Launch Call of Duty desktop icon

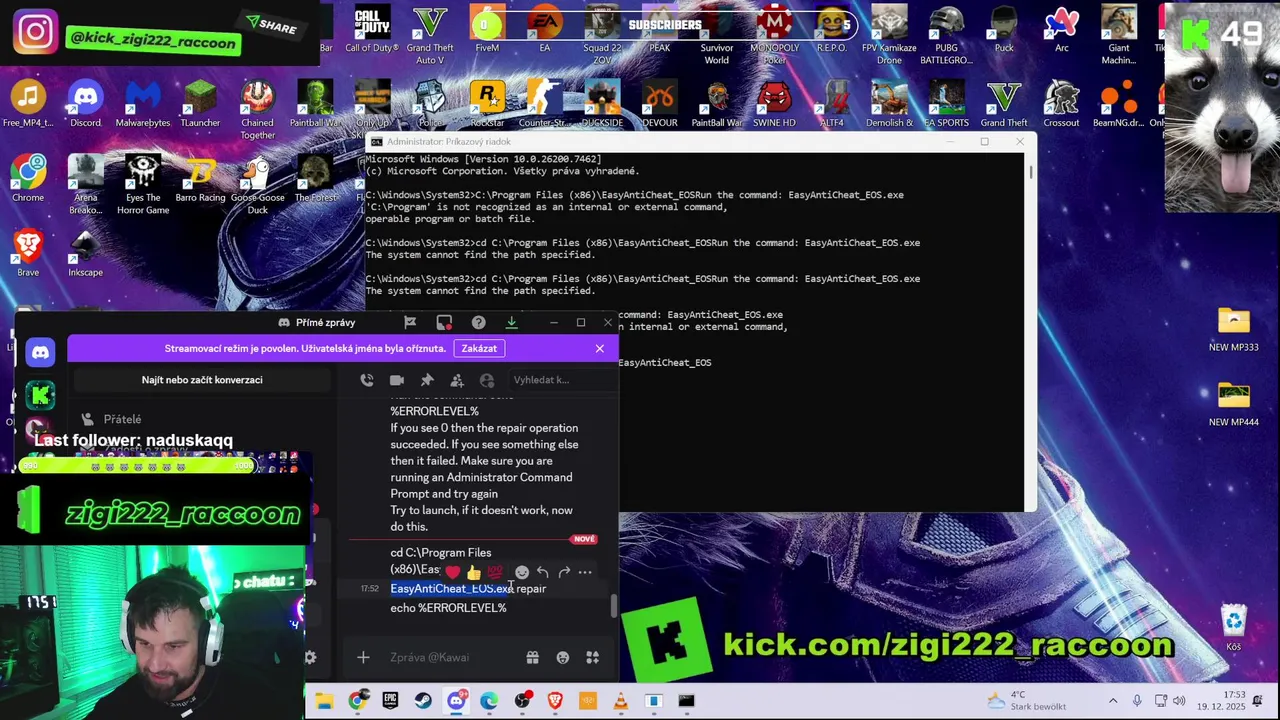(372, 29)
